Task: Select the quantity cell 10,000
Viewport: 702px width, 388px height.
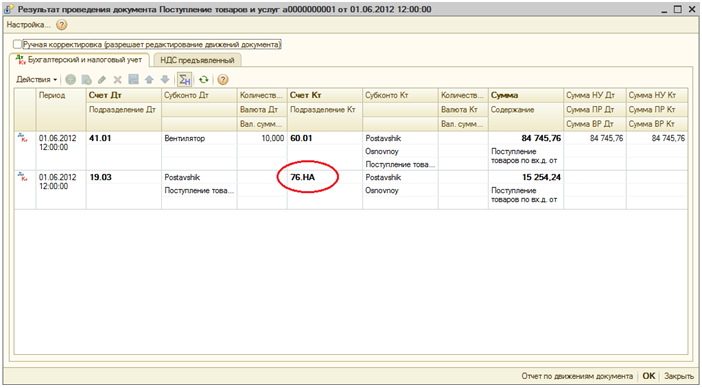Action: [262, 138]
